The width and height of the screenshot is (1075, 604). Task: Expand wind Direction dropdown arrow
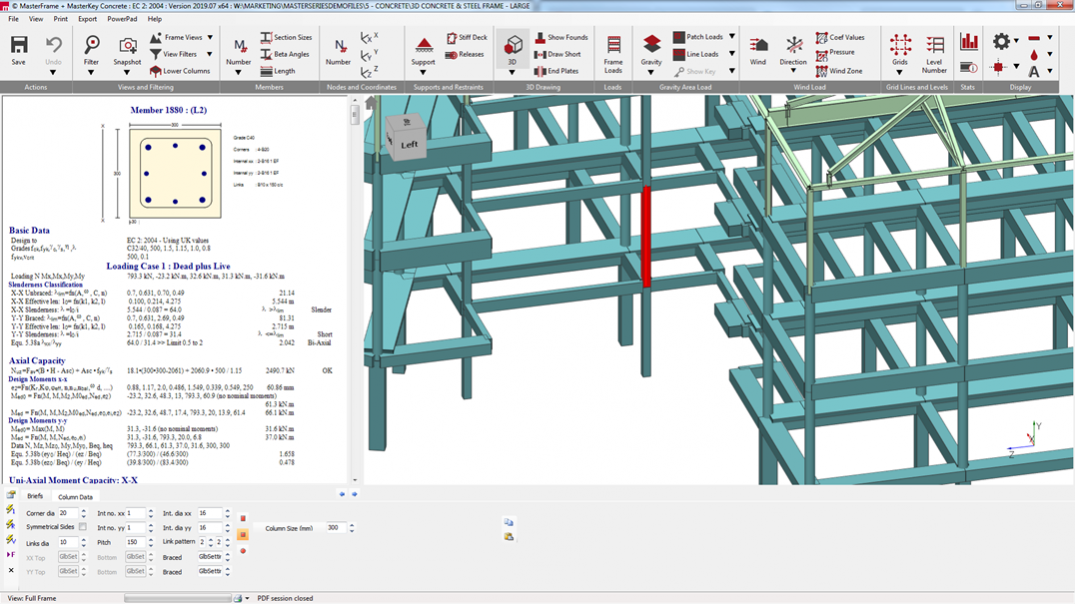click(x=793, y=71)
